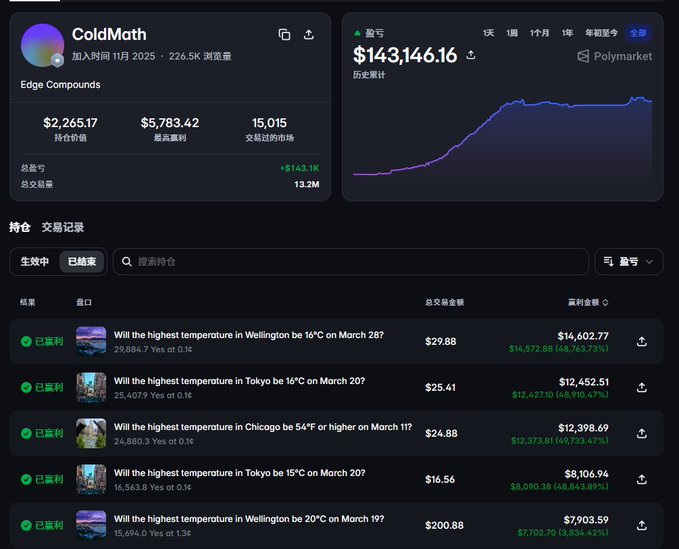Open the Wellington 20°C March 19 market
Screen dimensions: 679x549
tap(249, 518)
